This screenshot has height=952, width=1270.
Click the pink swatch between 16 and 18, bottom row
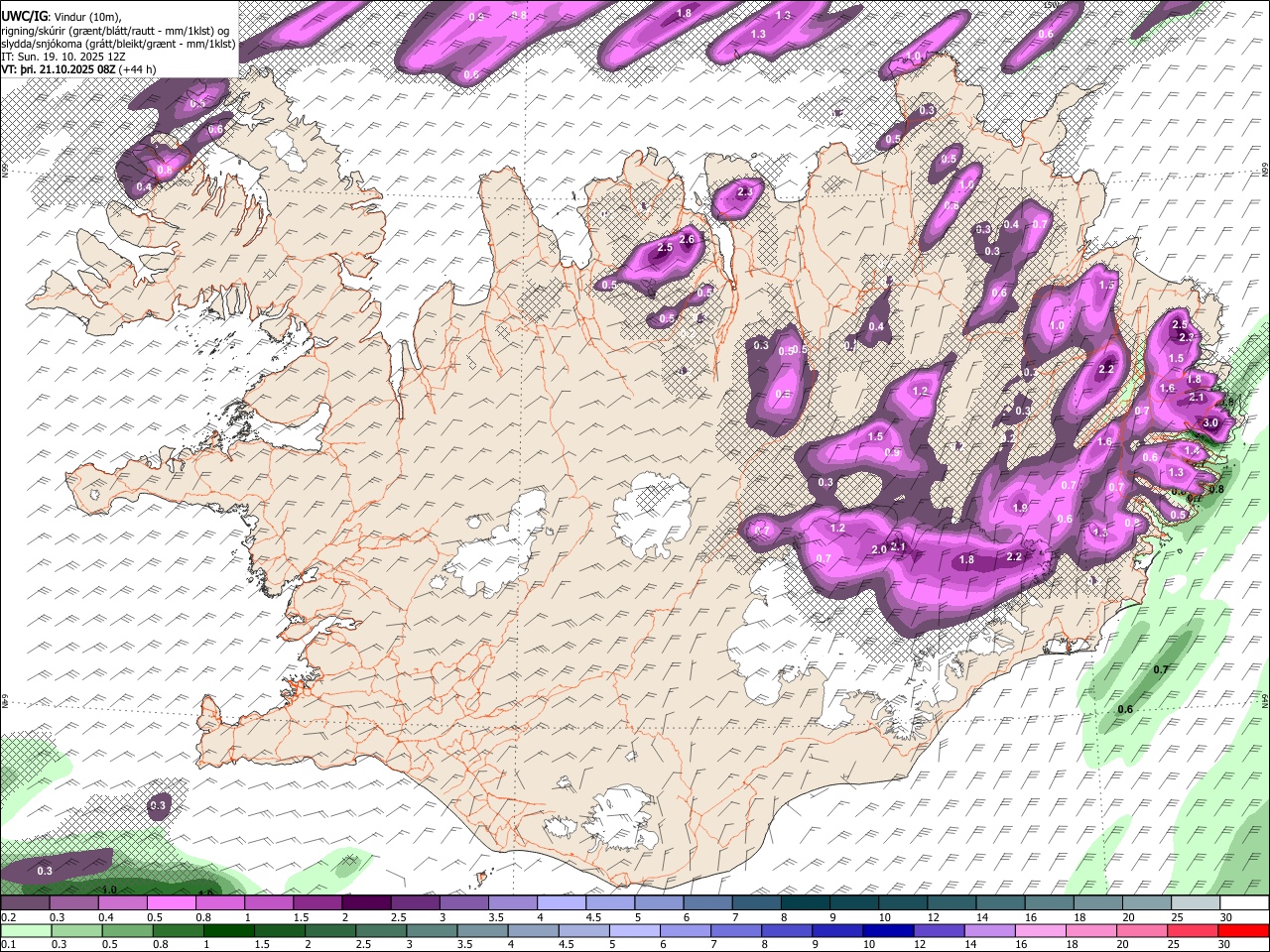[1041, 931]
